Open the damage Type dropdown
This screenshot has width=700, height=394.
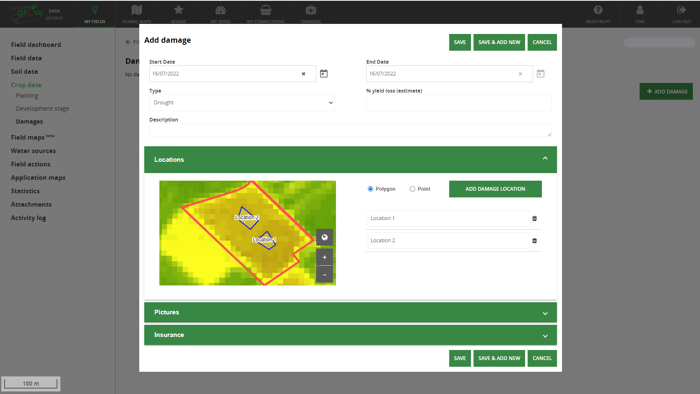pos(242,103)
